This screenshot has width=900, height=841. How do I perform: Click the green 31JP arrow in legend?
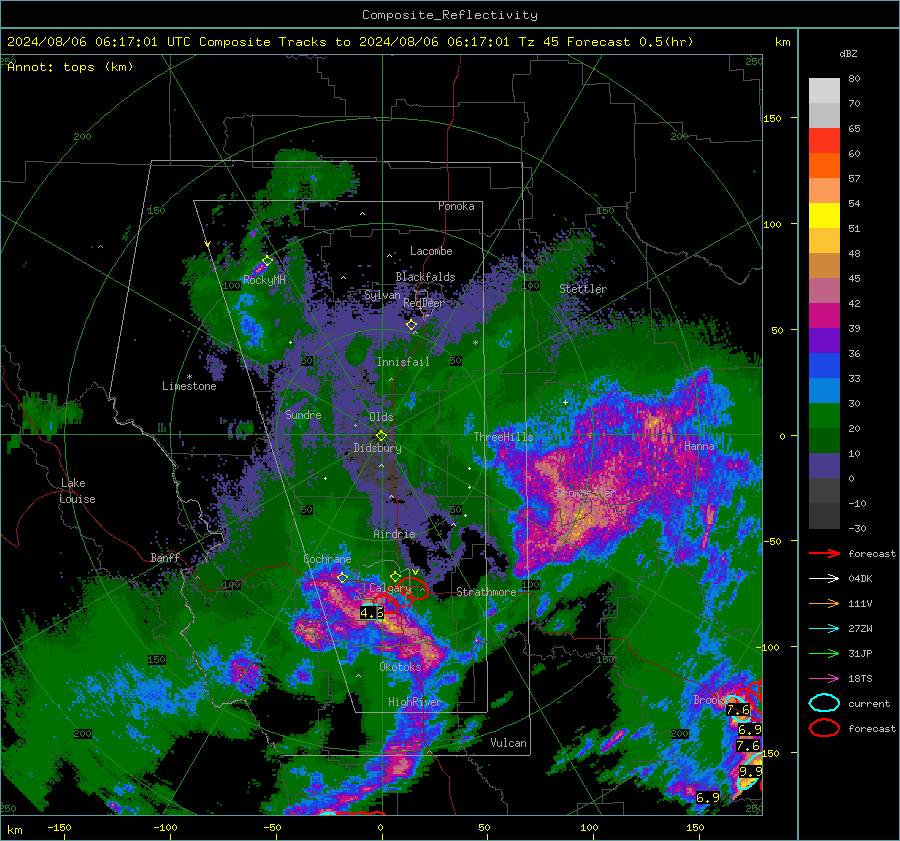pos(824,653)
